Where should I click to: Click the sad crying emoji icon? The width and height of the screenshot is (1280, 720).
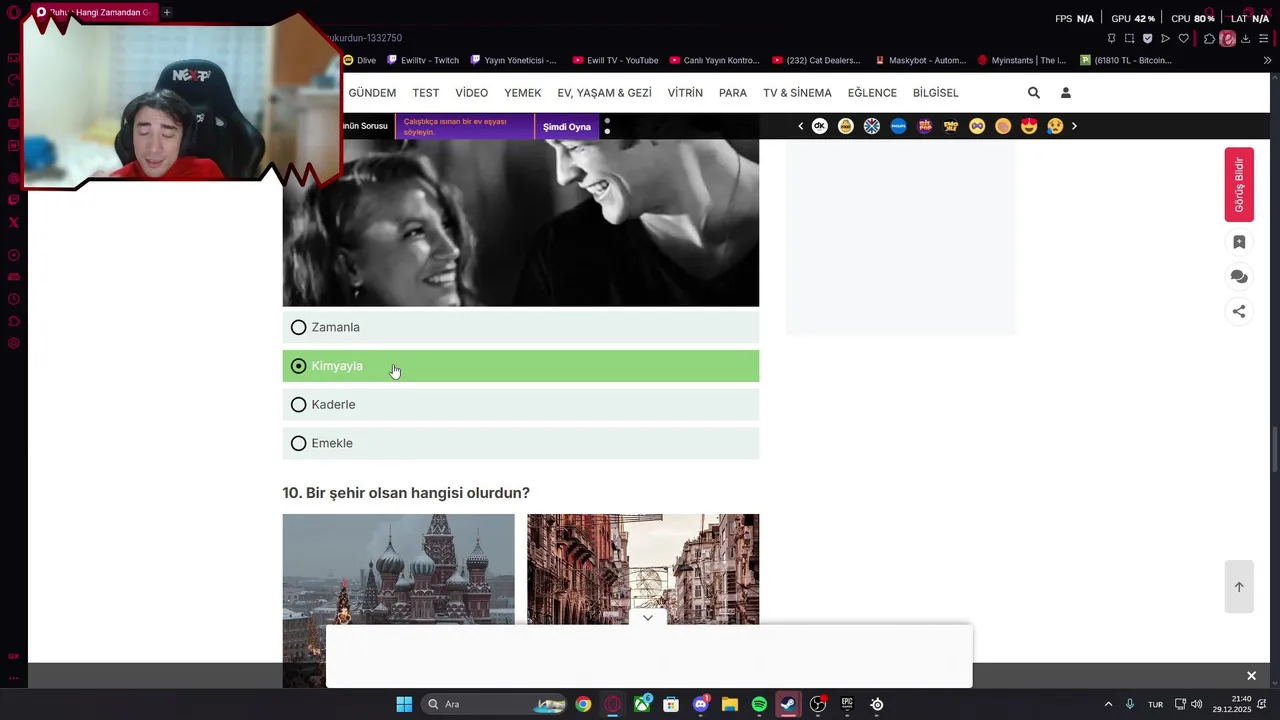tap(1055, 126)
